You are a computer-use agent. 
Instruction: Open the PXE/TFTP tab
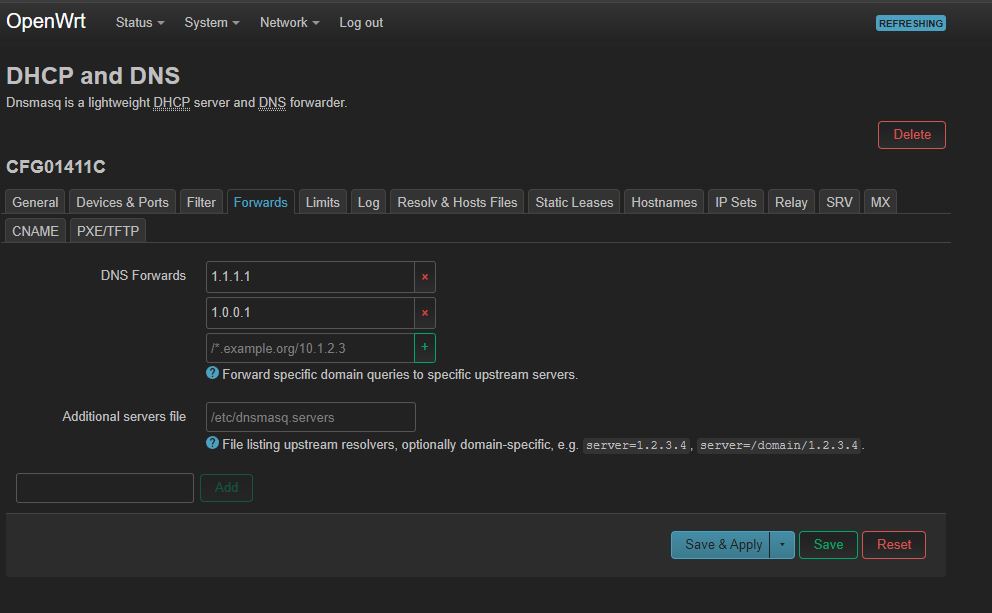click(x=106, y=229)
